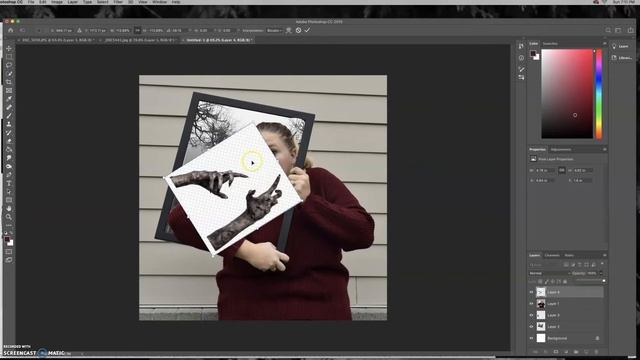Create a new group with the folder icon

[576, 351]
